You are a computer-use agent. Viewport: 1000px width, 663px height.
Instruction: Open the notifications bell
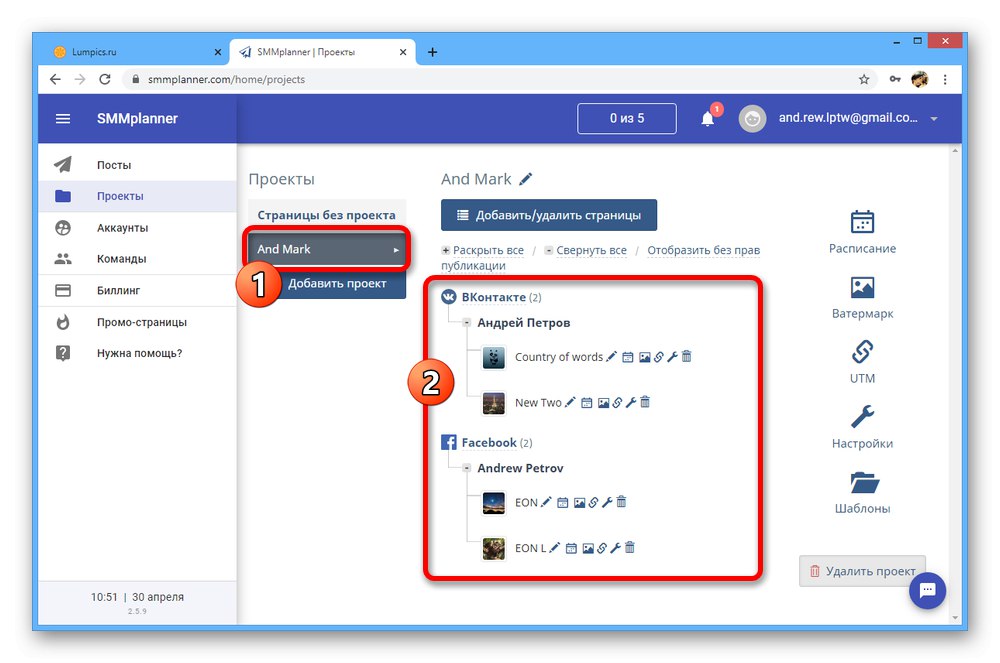[707, 119]
